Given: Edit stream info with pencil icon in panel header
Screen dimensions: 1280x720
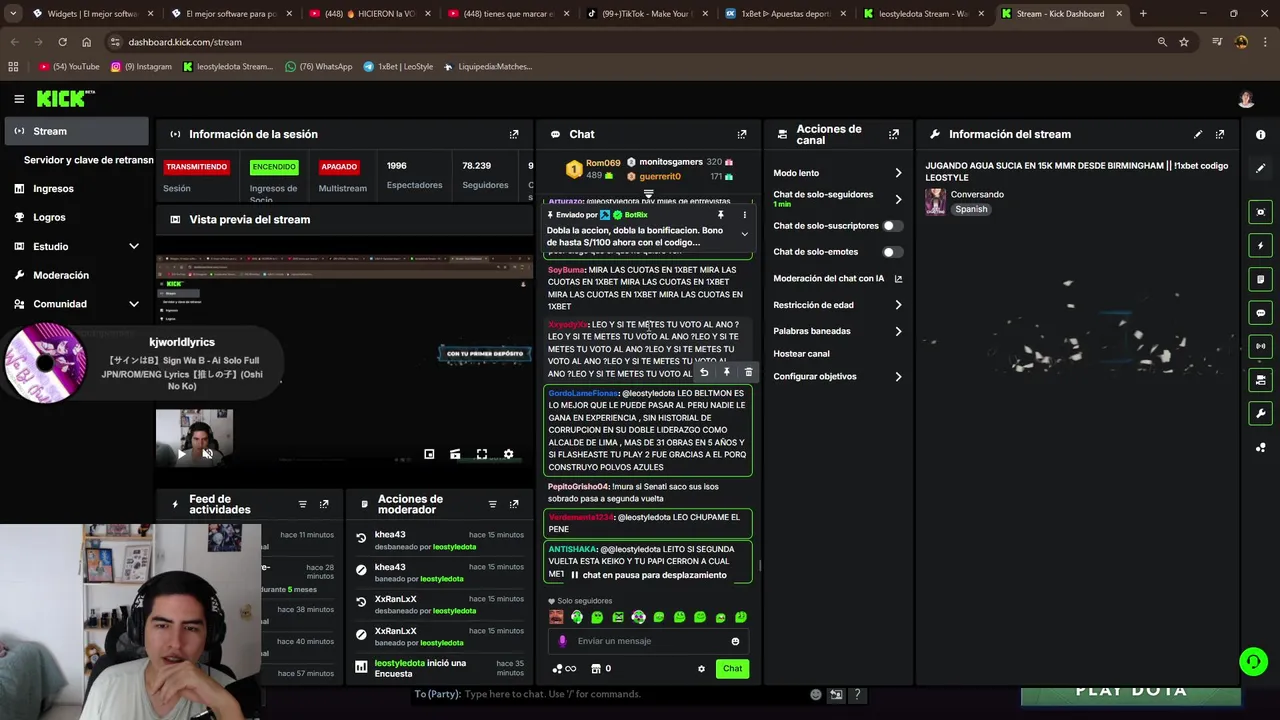Looking at the screenshot, I should [x=1198, y=134].
